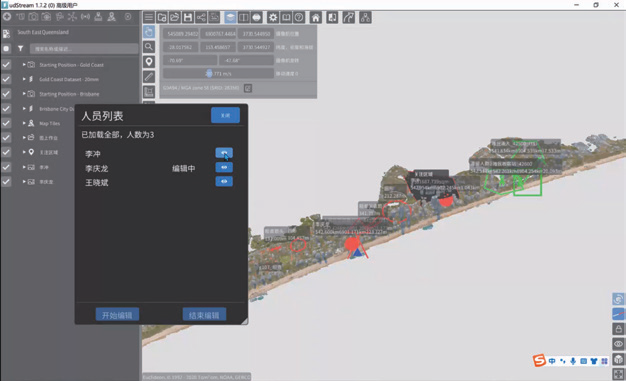Screen dimensions: 626x381
Task: Expand Starting Position - Brisbane tree item
Action: [x=24, y=94]
